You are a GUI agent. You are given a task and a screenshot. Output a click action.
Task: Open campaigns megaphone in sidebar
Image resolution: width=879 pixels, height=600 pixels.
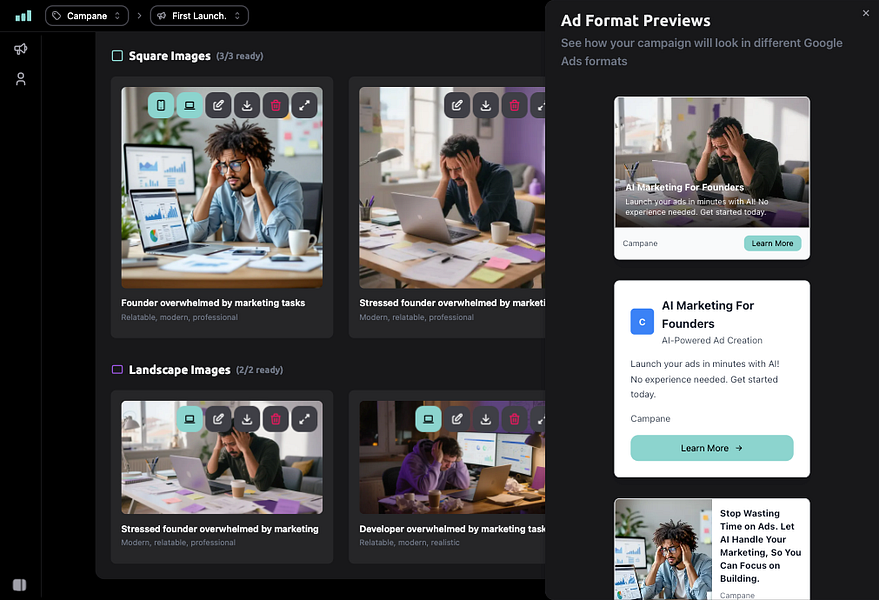21,49
